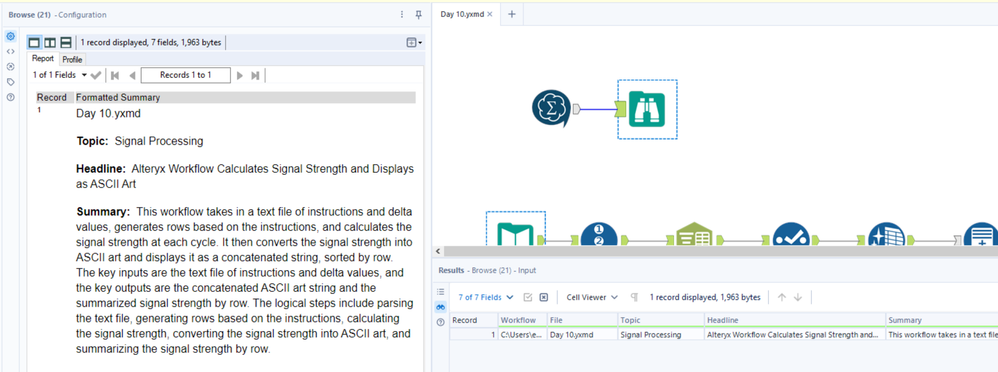The image size is (998, 372).
Task: Select the 'Alteryx Workflow Calculates...' Headline cell
Action: point(795,334)
